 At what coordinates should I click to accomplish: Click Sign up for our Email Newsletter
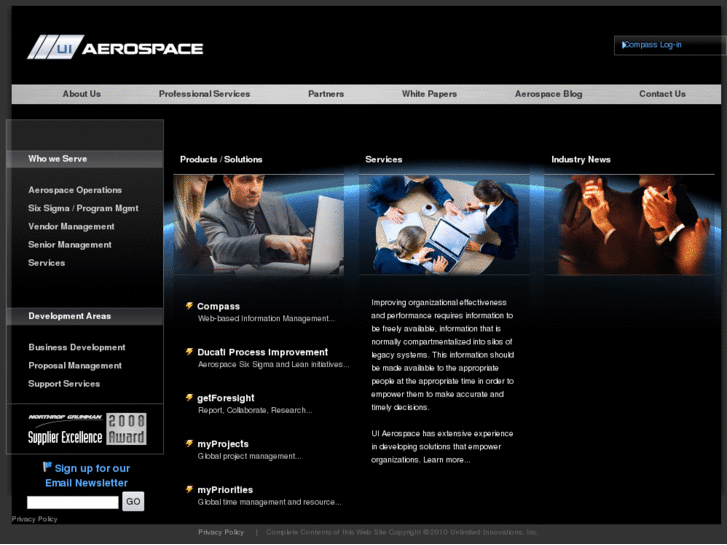[x=87, y=475]
